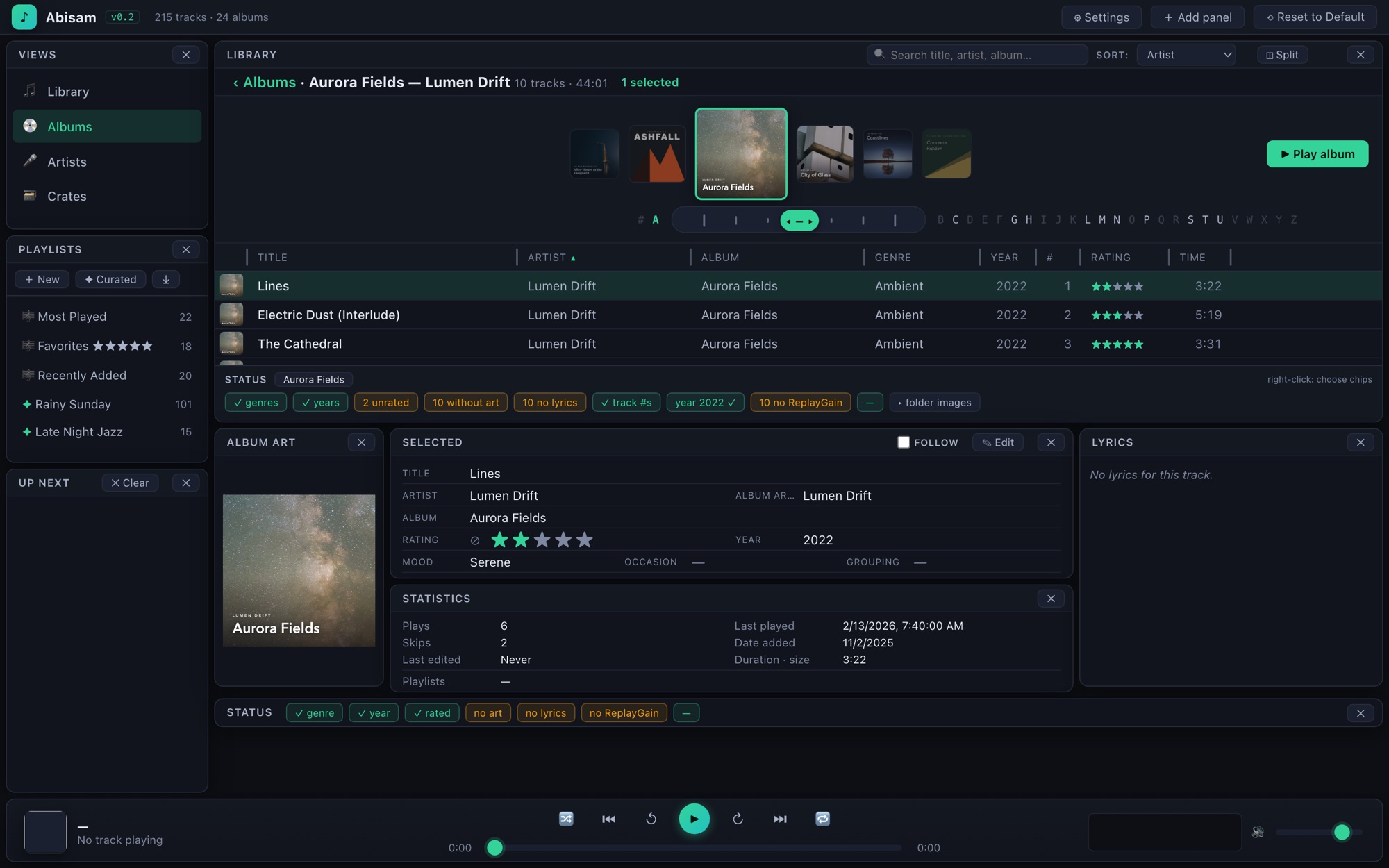Reset layout to default
The height and width of the screenshot is (868, 1389).
(1315, 17)
